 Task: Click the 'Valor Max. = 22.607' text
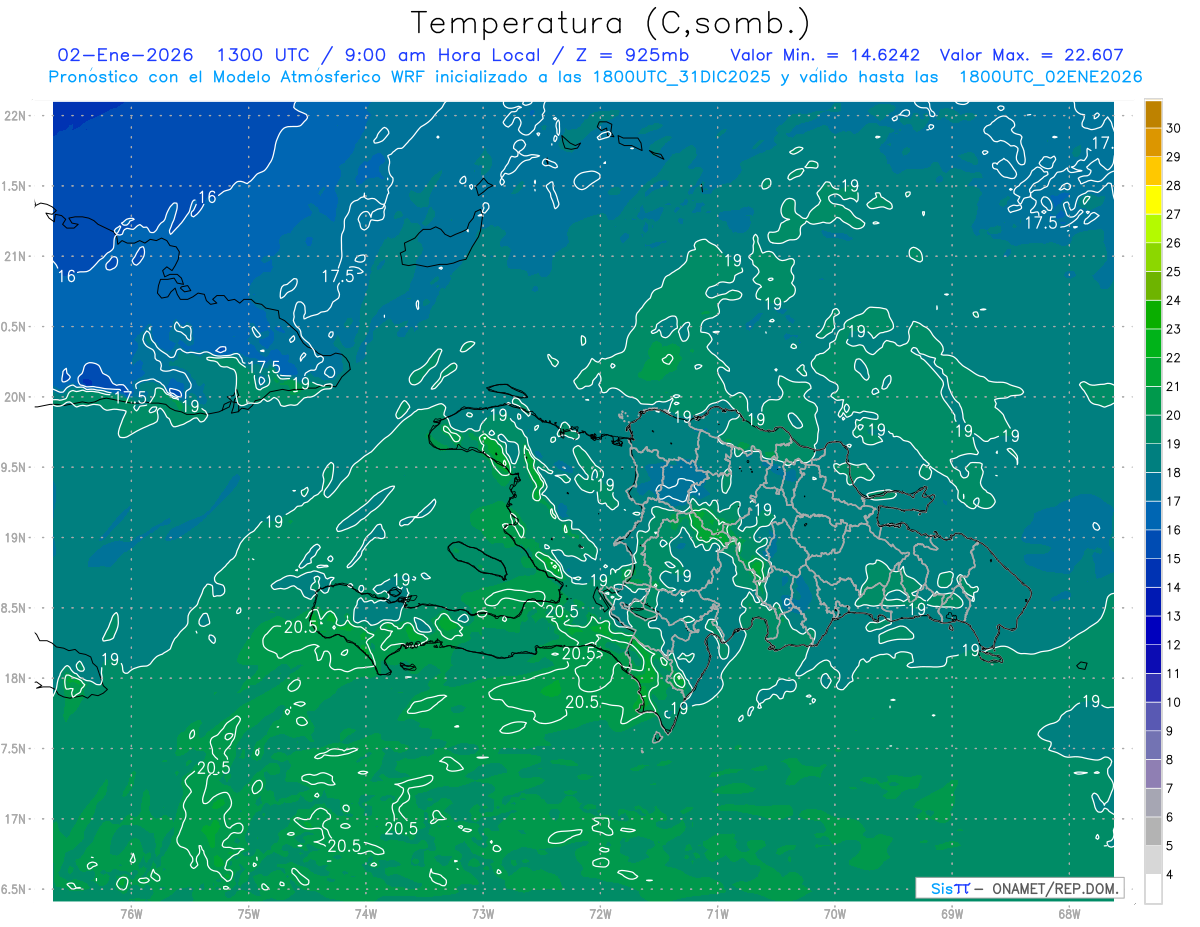(1032, 55)
